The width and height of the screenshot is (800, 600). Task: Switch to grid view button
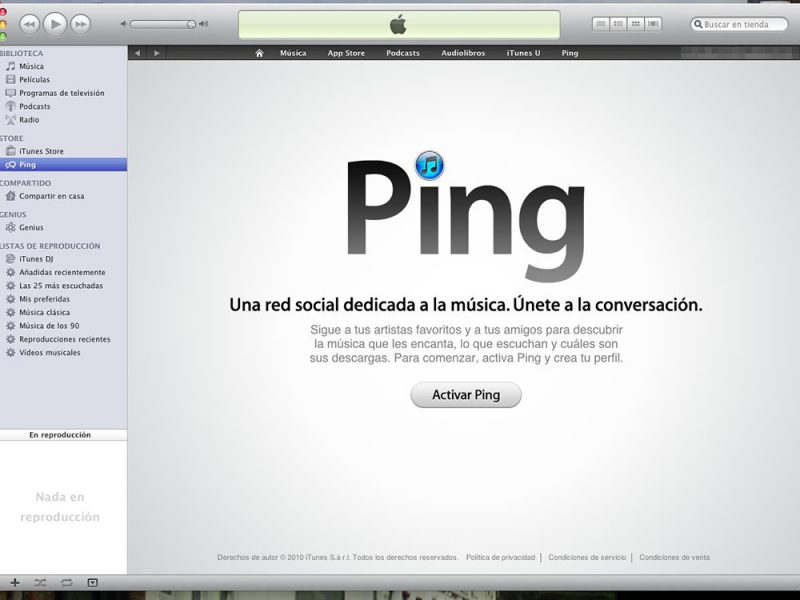pos(635,24)
